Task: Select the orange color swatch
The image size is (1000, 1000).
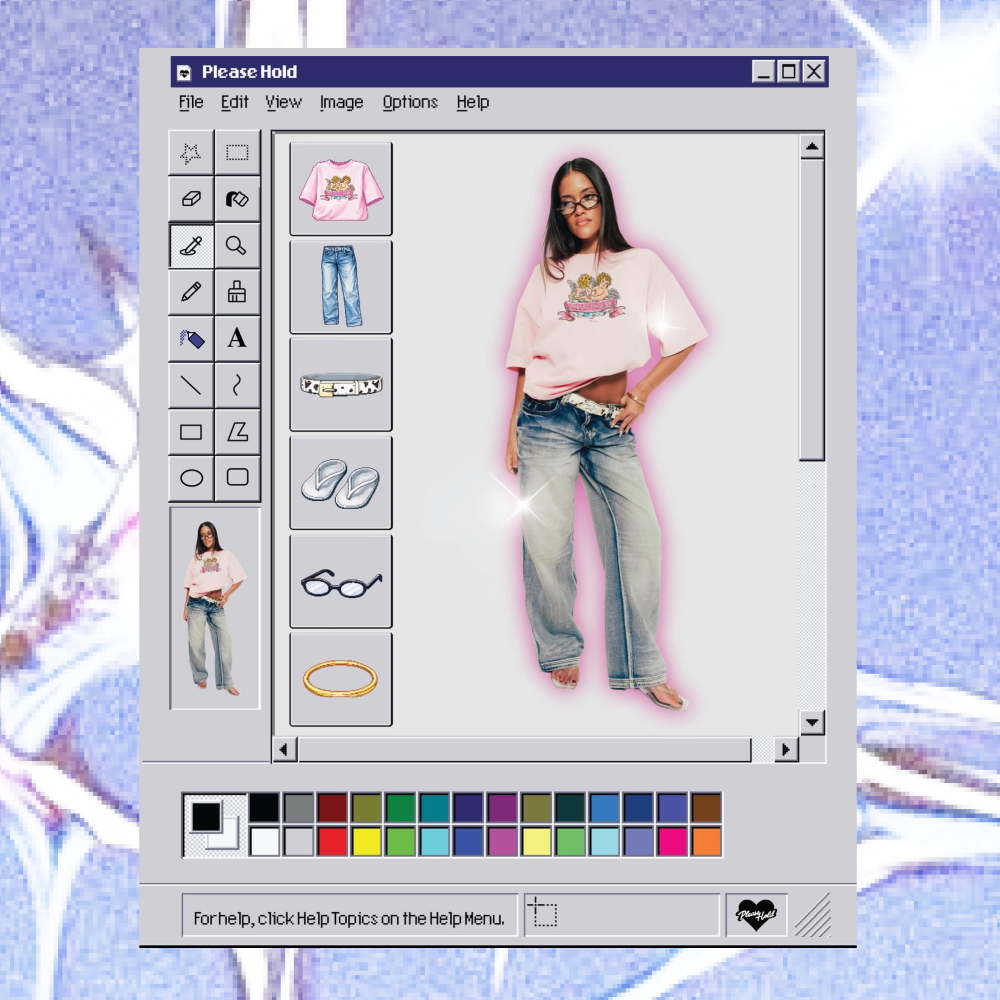Action: tap(707, 841)
